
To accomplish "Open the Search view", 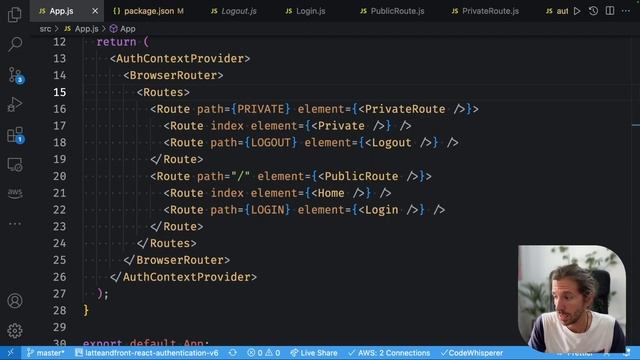I will [15, 44].
